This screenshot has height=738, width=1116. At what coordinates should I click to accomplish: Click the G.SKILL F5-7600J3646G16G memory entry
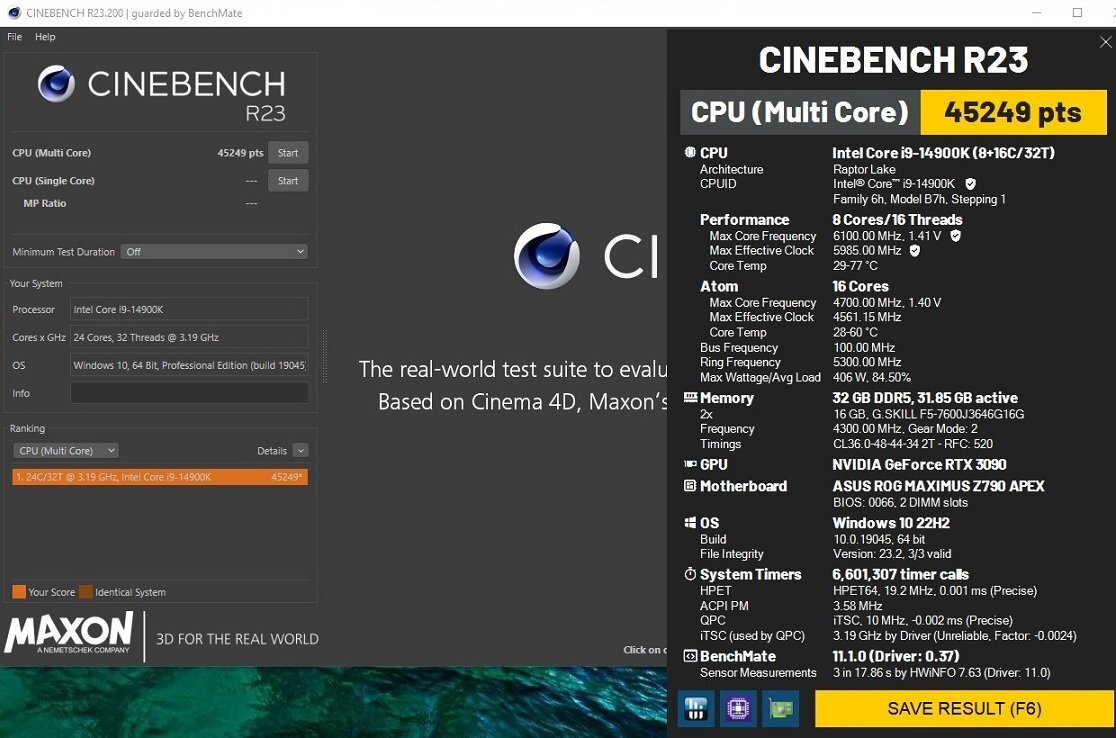coord(929,414)
